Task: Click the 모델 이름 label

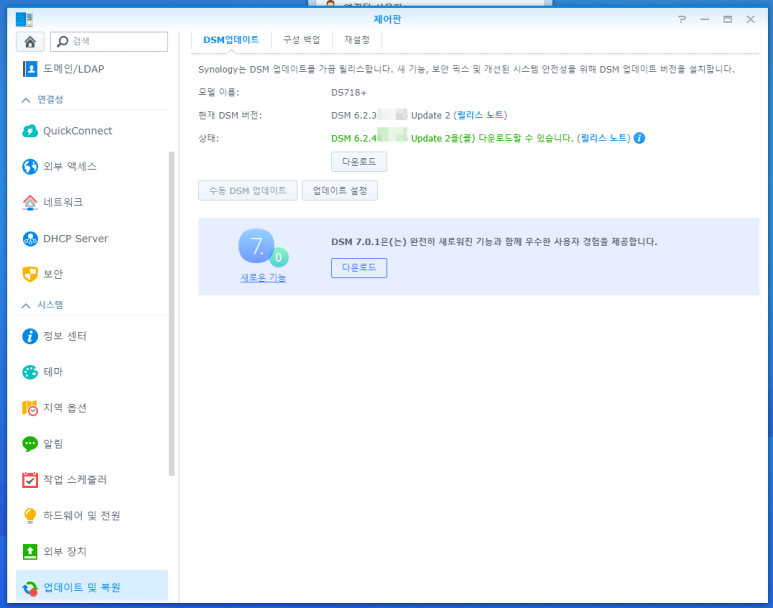Action: 218,92
